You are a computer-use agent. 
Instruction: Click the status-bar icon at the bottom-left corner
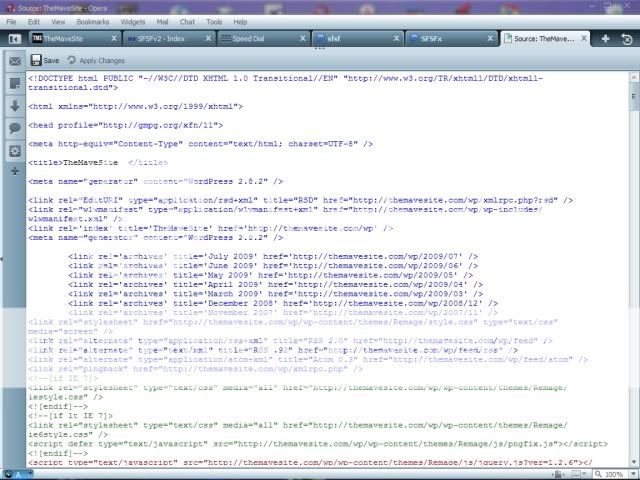pyautogui.click(x=7, y=474)
